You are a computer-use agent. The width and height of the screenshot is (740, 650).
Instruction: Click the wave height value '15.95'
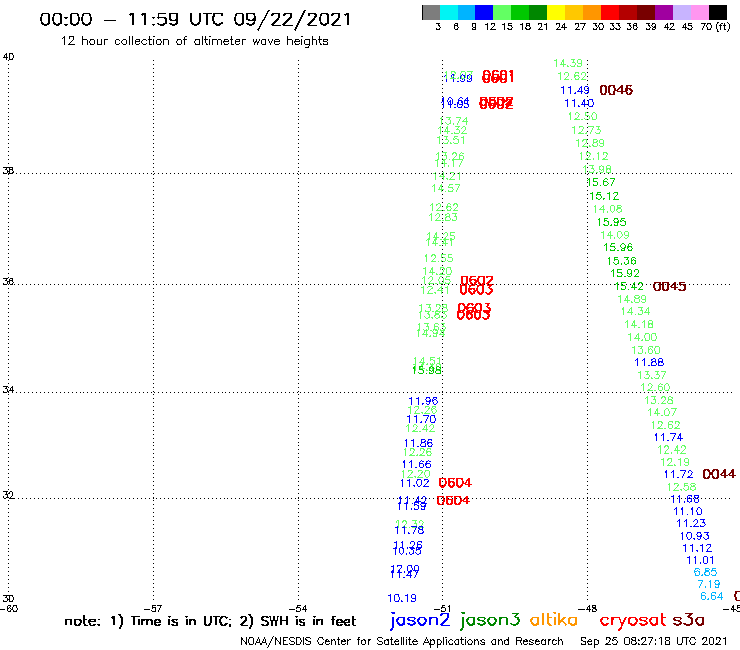[x=612, y=222]
